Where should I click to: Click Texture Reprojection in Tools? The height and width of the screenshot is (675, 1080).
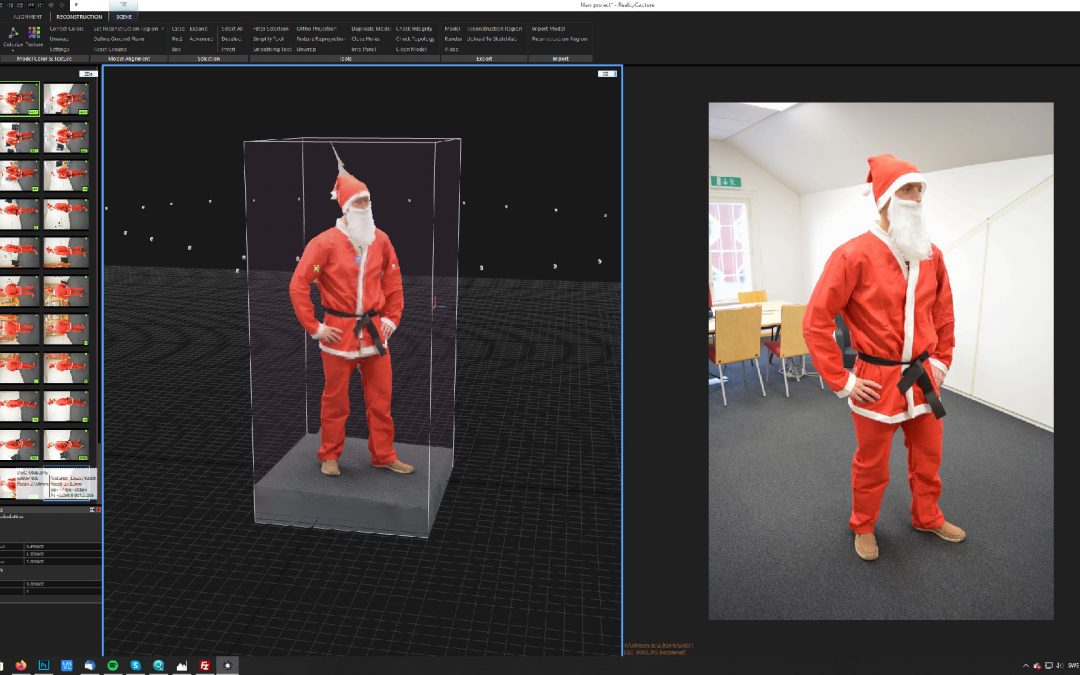[320, 39]
